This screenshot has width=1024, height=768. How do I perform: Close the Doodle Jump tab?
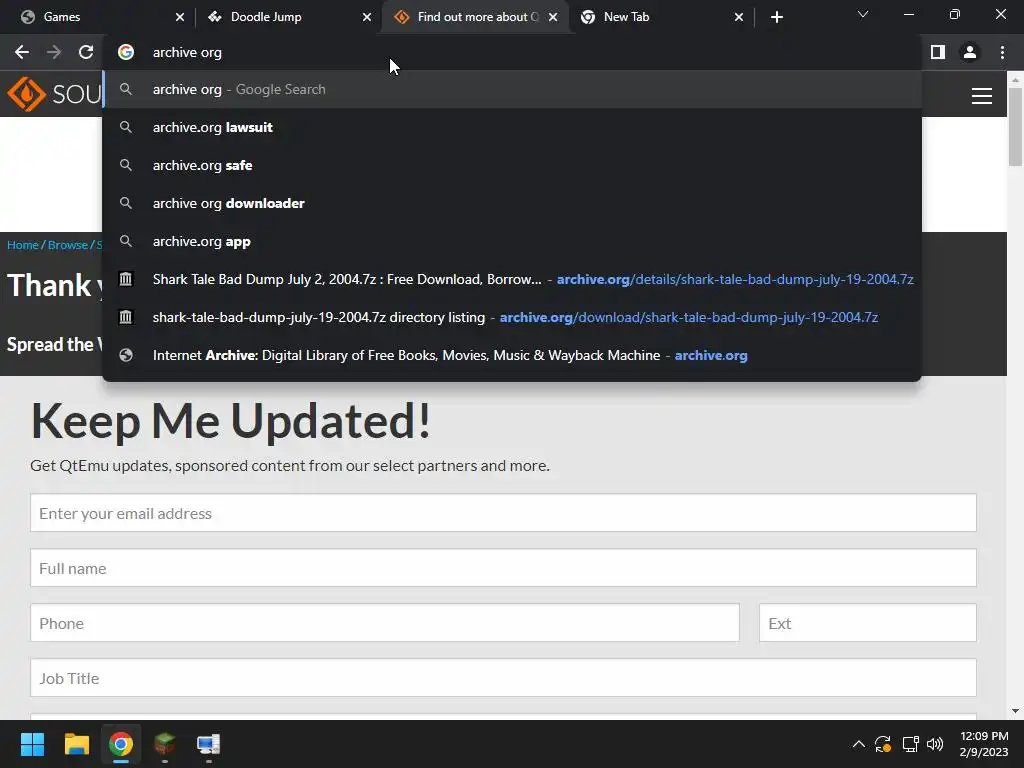click(x=367, y=17)
